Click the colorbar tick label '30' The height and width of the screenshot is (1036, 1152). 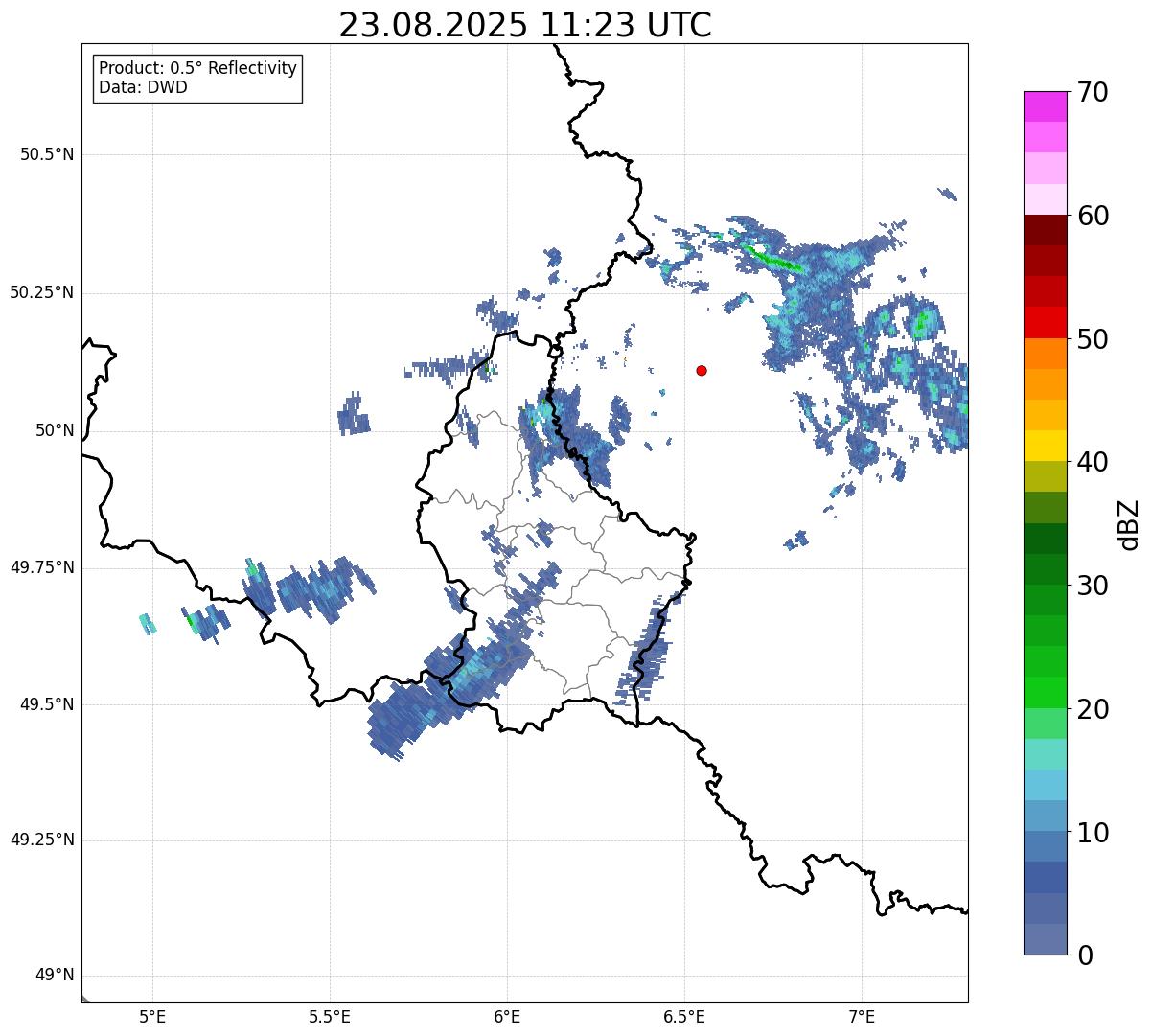1094,586
